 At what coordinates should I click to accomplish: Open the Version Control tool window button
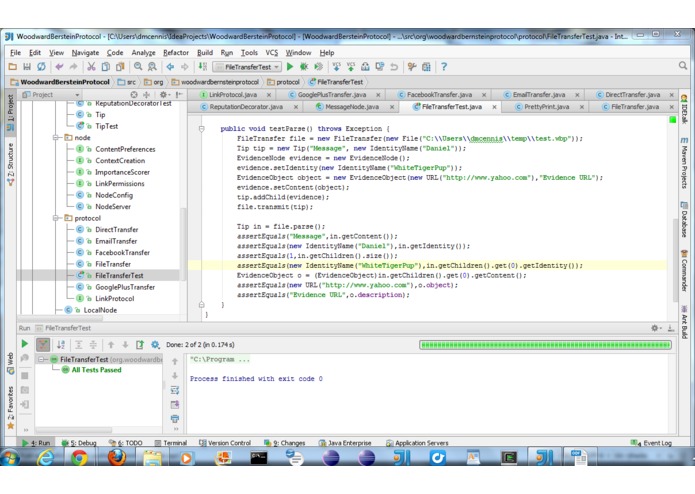coord(225,443)
